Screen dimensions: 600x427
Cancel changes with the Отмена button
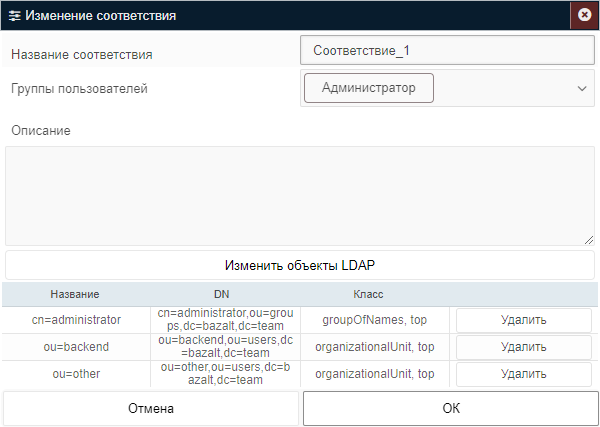151,408
